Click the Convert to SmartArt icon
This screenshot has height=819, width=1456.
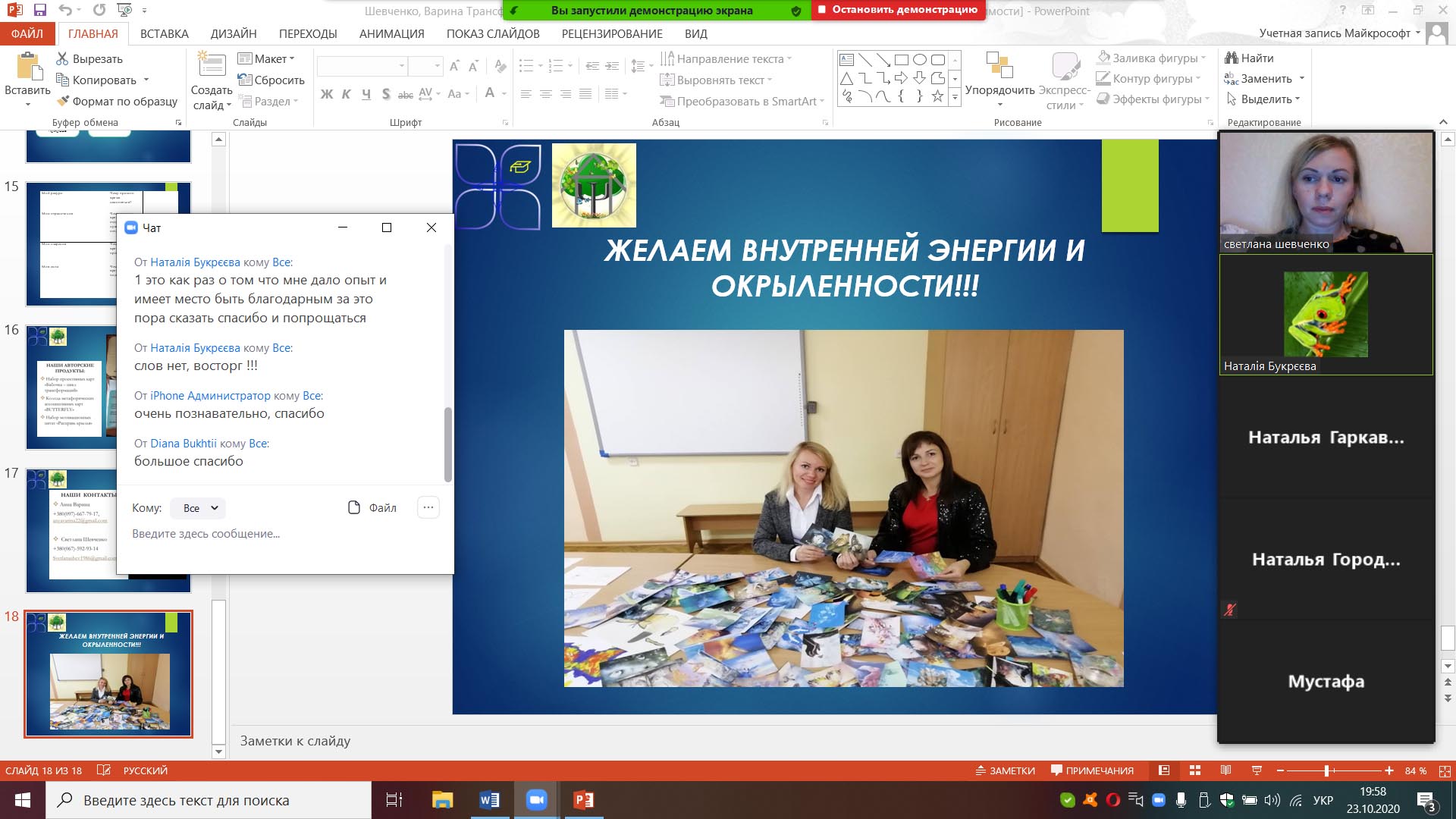667,101
